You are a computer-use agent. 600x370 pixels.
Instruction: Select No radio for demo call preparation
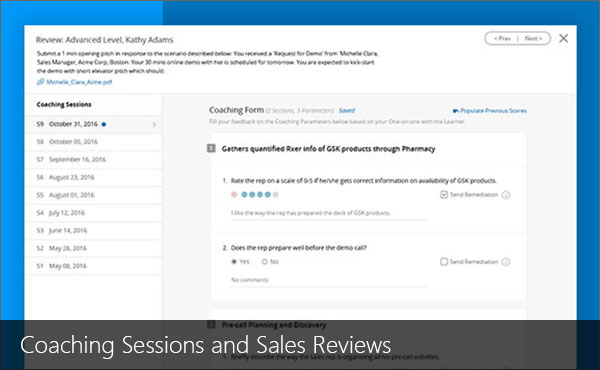coord(264,262)
